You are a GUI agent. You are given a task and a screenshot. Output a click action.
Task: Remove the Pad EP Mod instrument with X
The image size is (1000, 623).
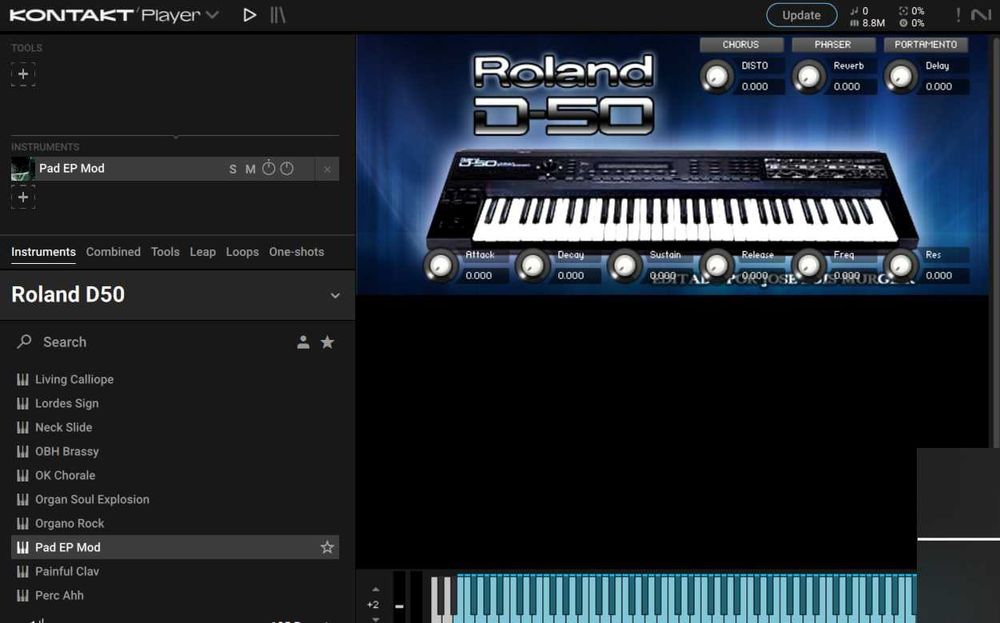[x=327, y=169]
